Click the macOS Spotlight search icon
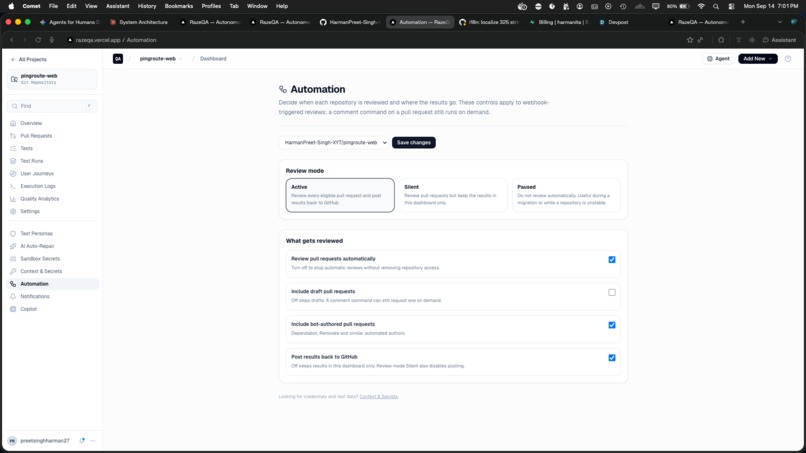Viewport: 806px width, 453px height. (x=716, y=7)
